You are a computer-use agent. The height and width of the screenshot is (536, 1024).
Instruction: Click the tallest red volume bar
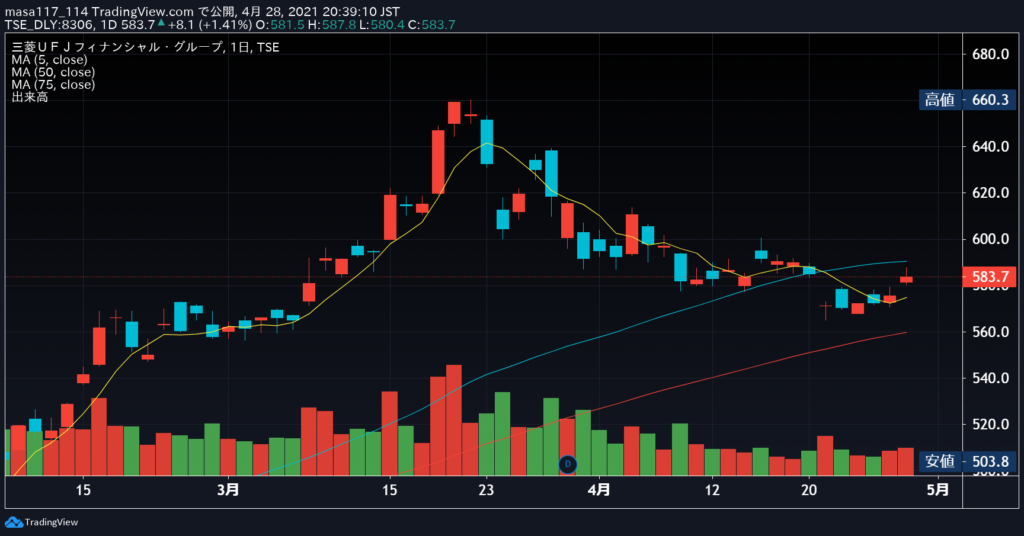coord(454,420)
